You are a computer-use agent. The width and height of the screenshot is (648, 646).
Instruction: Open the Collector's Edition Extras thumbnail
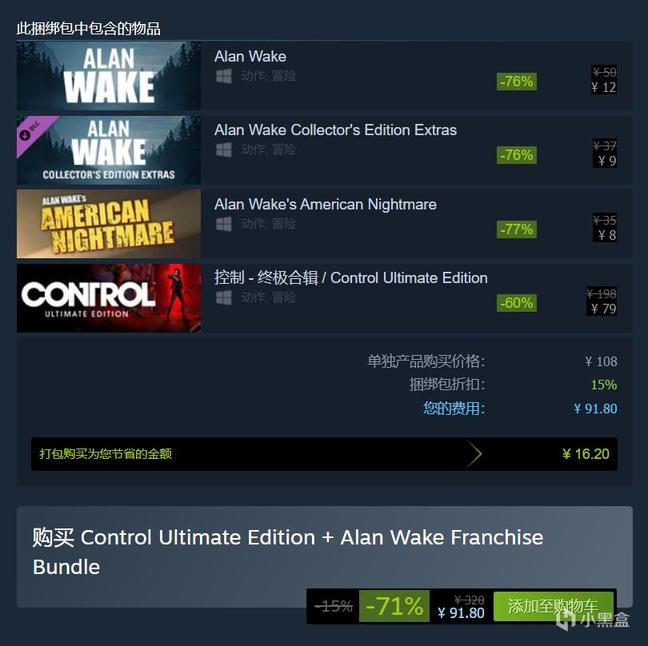[109, 150]
